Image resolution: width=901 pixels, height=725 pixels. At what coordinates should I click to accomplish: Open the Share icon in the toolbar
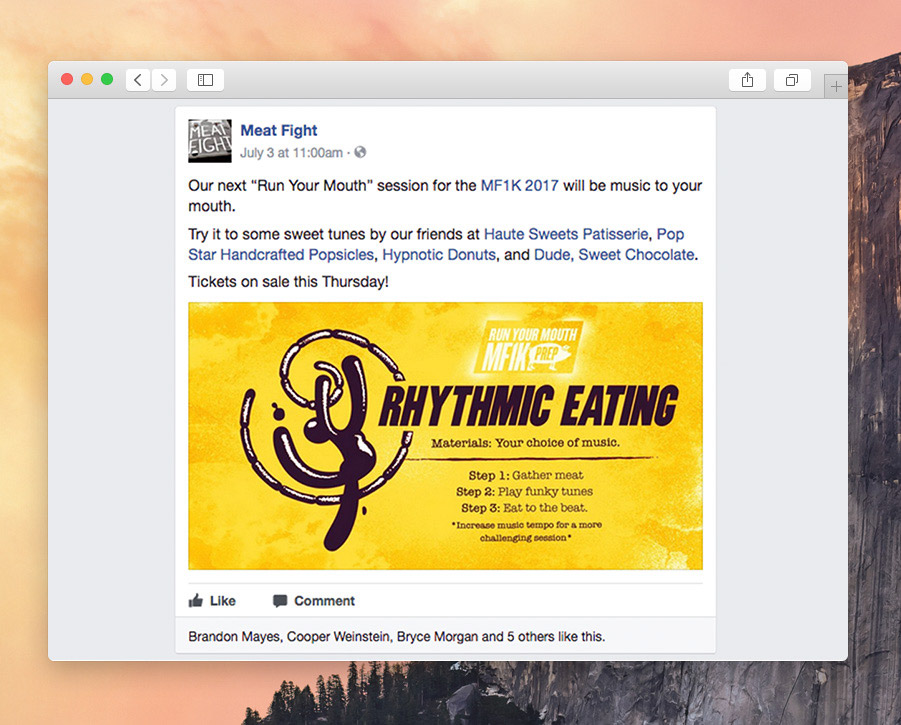747,80
